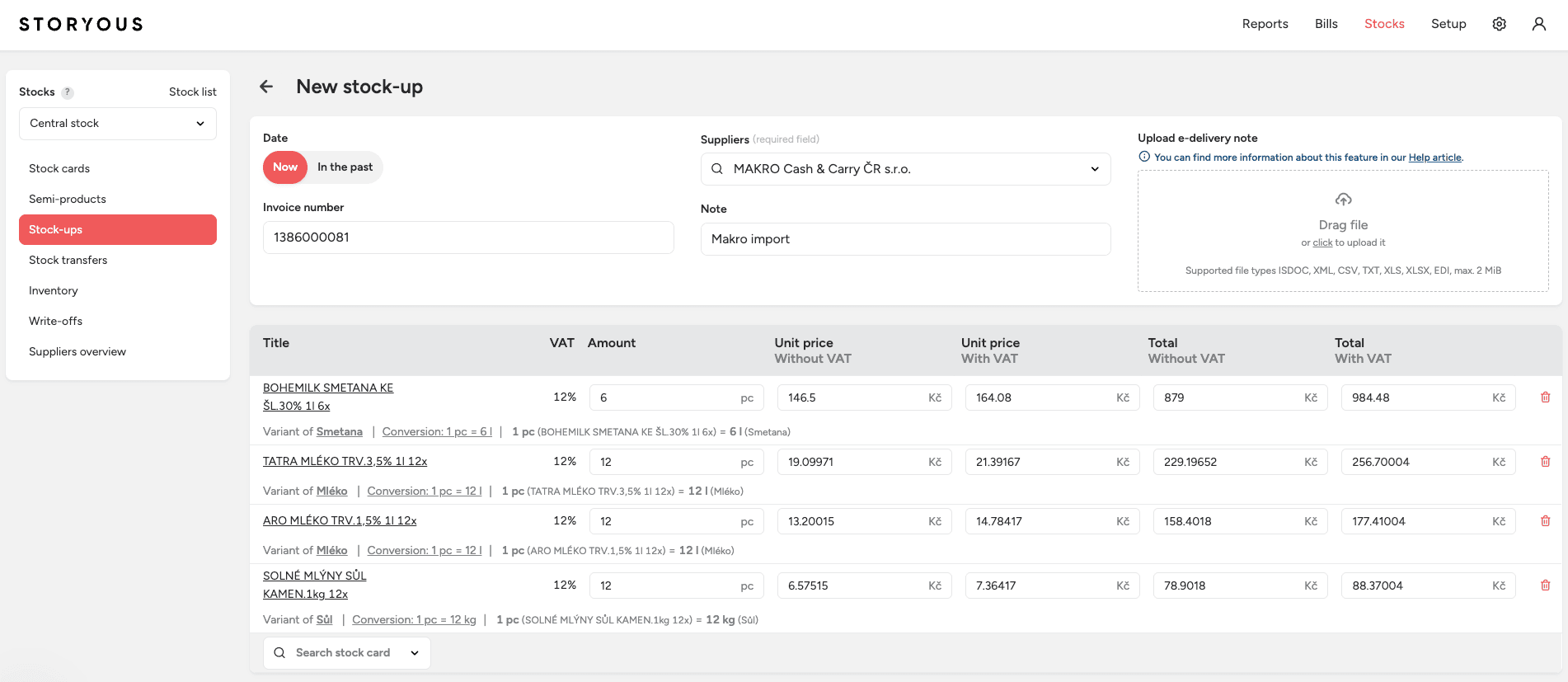Open the Help article link
1568x682 pixels.
click(x=1434, y=158)
